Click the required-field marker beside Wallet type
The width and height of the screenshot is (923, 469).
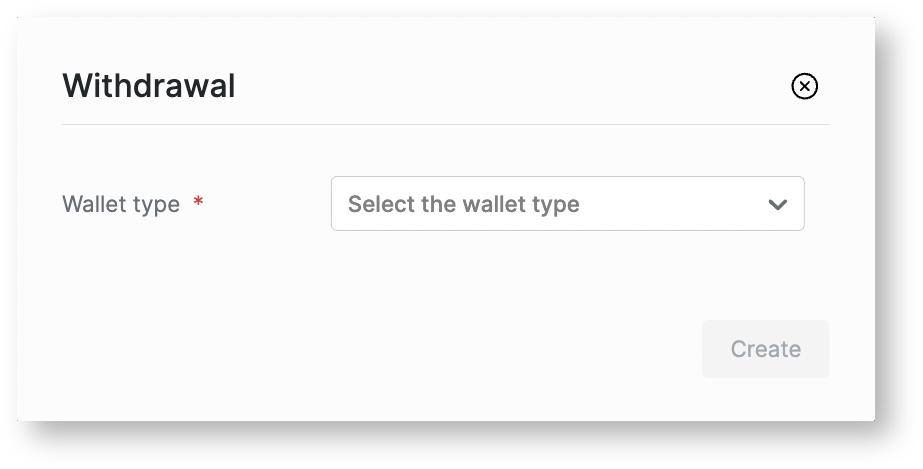(x=198, y=203)
